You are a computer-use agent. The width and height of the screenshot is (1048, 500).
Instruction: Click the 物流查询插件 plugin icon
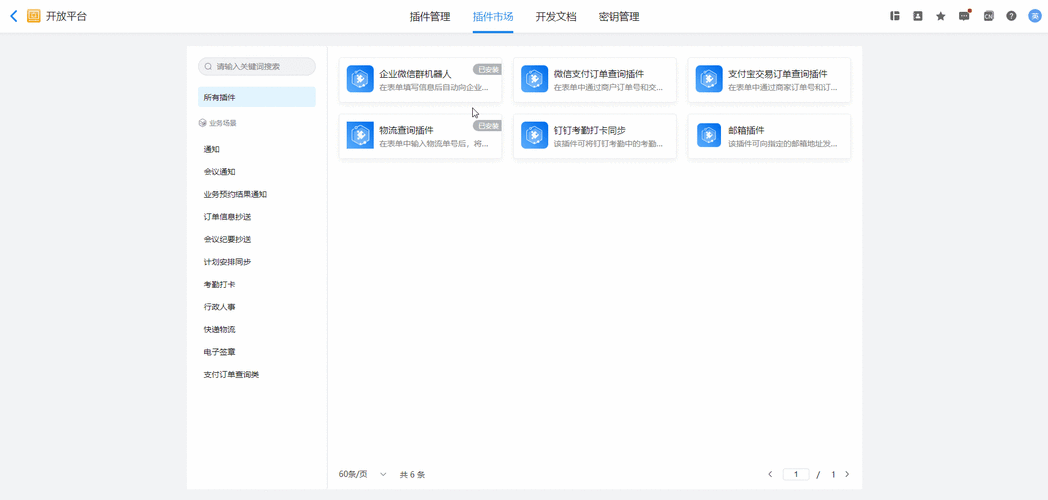coord(360,135)
